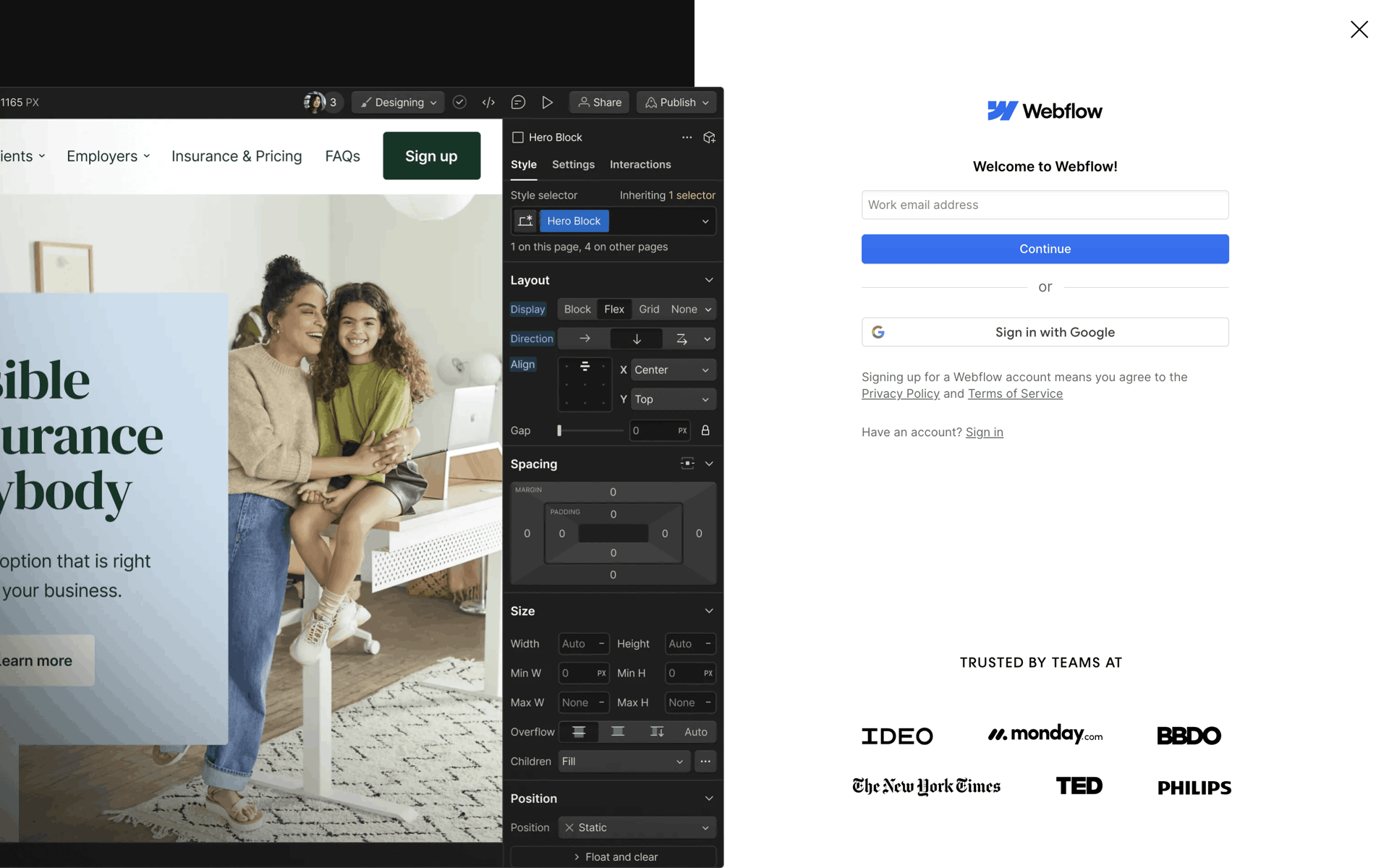Click the blue Continue button
The image size is (1389, 868).
1045,249
